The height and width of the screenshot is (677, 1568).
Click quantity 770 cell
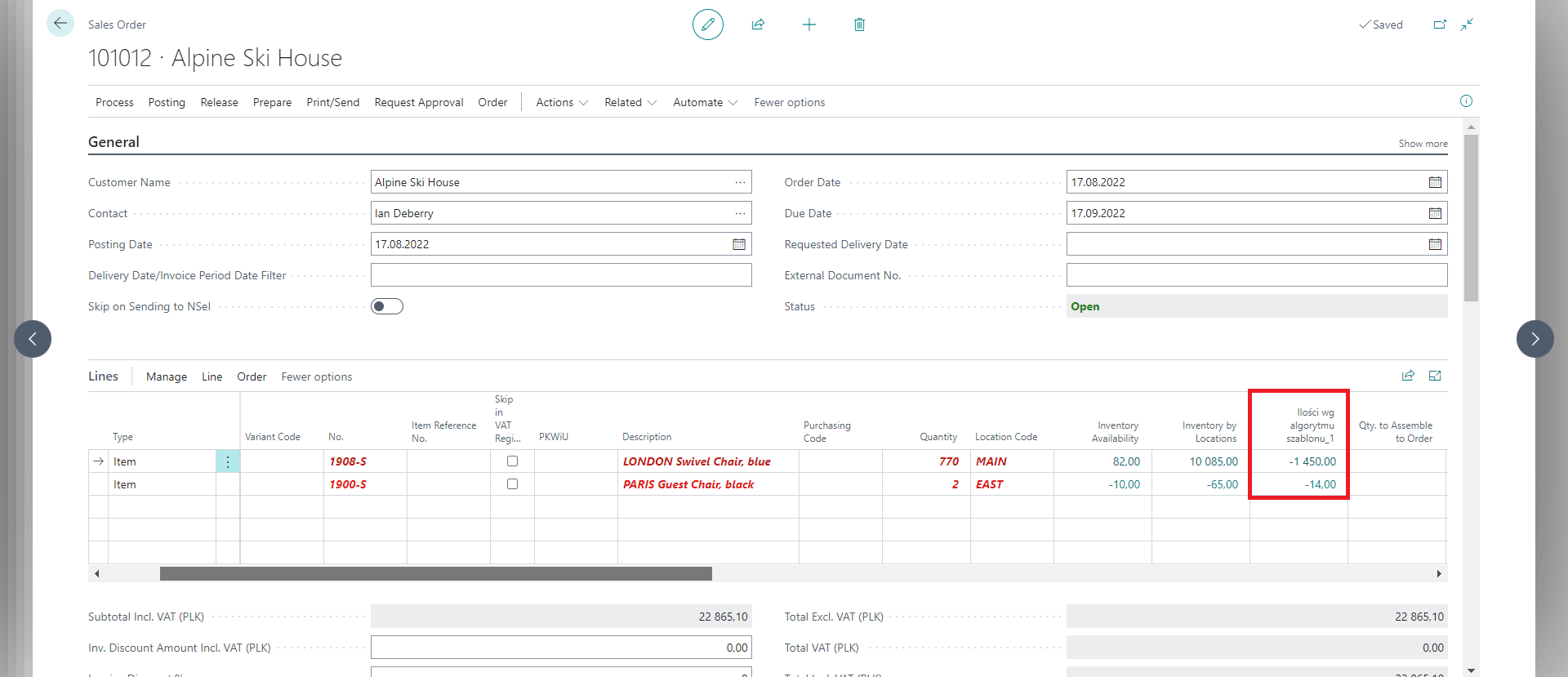pyautogui.click(x=926, y=461)
